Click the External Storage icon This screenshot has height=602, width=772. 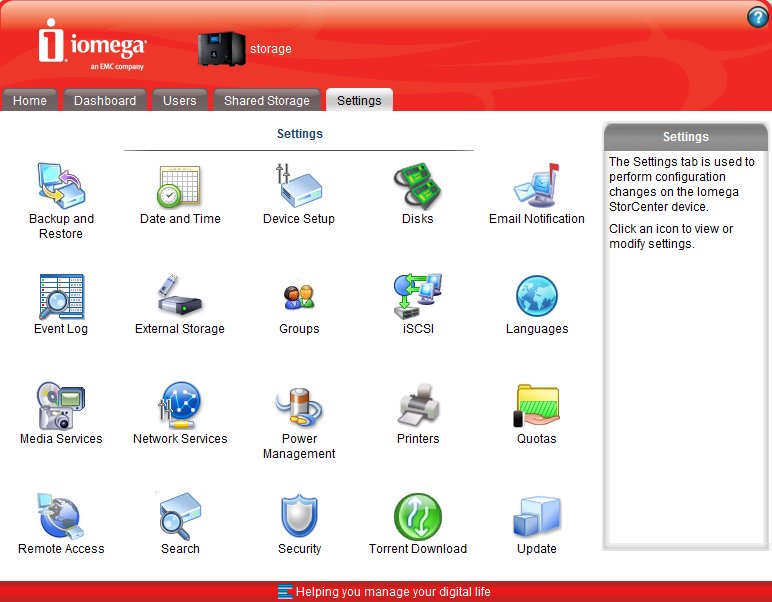180,296
